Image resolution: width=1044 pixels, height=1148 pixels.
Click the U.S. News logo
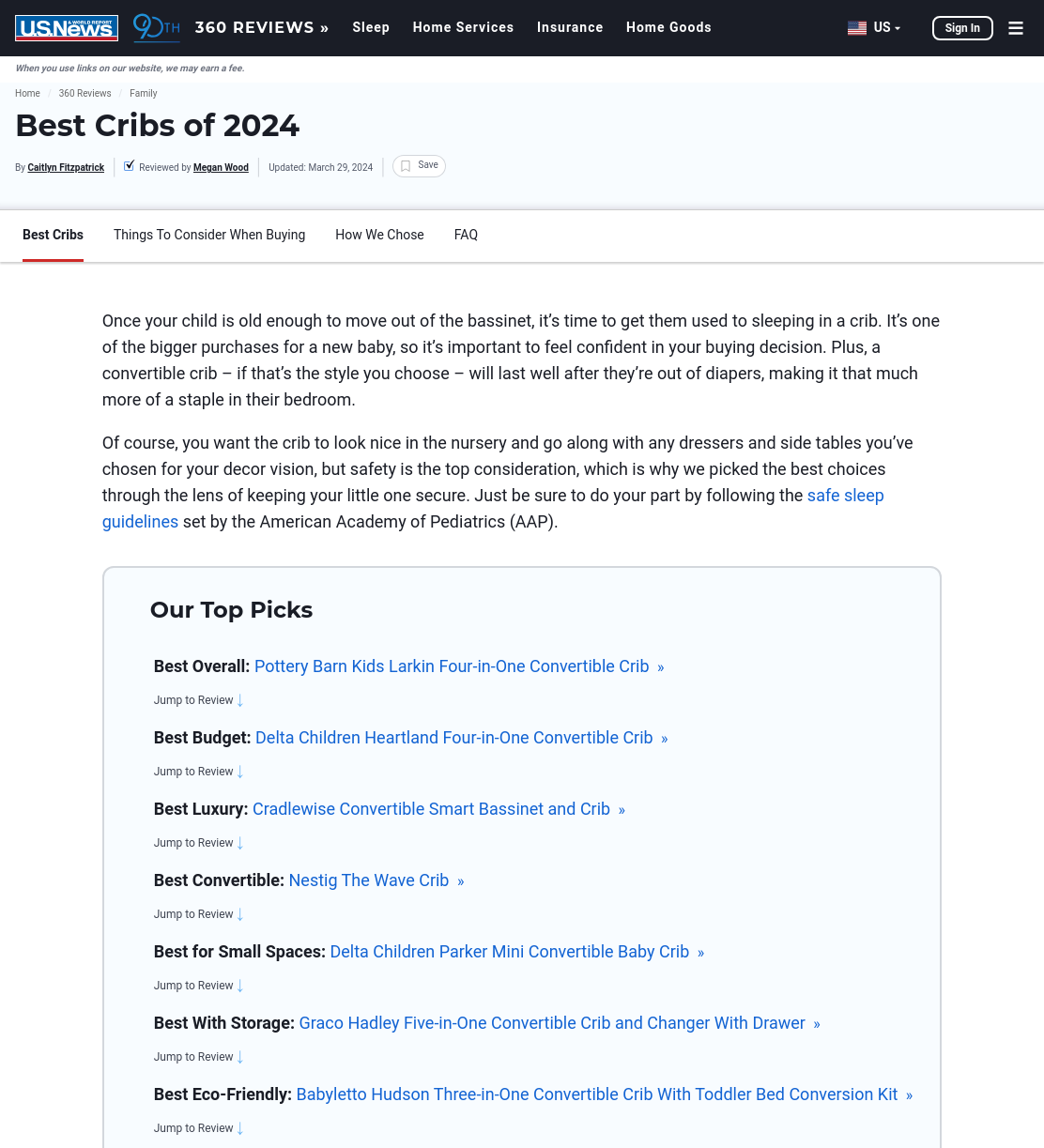coord(67,28)
